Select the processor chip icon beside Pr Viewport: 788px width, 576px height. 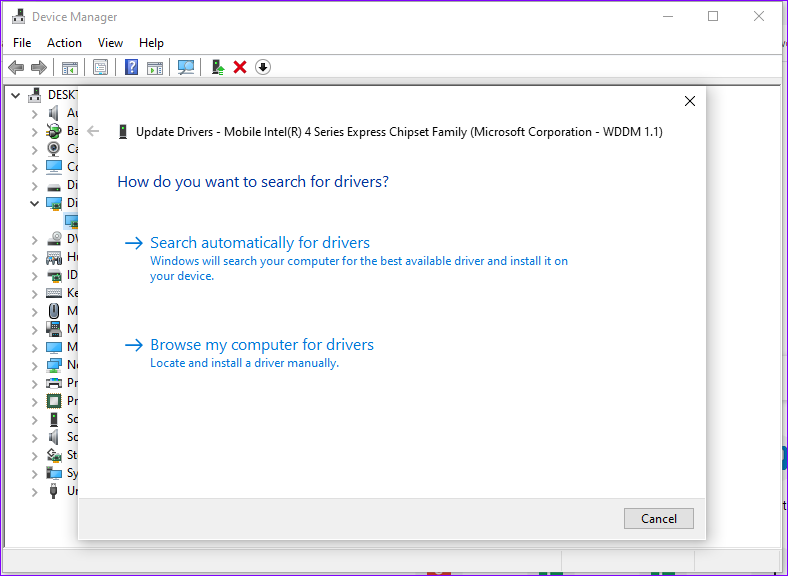pos(54,401)
